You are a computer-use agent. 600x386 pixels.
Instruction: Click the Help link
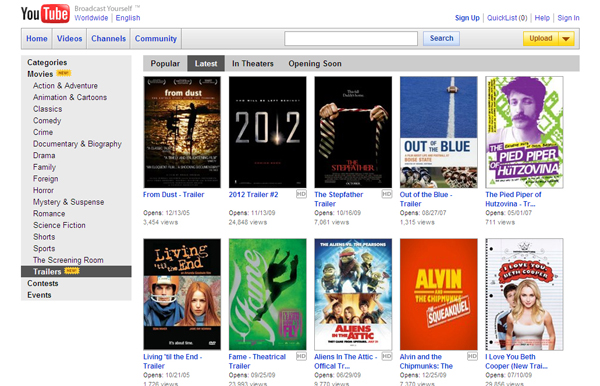click(542, 18)
